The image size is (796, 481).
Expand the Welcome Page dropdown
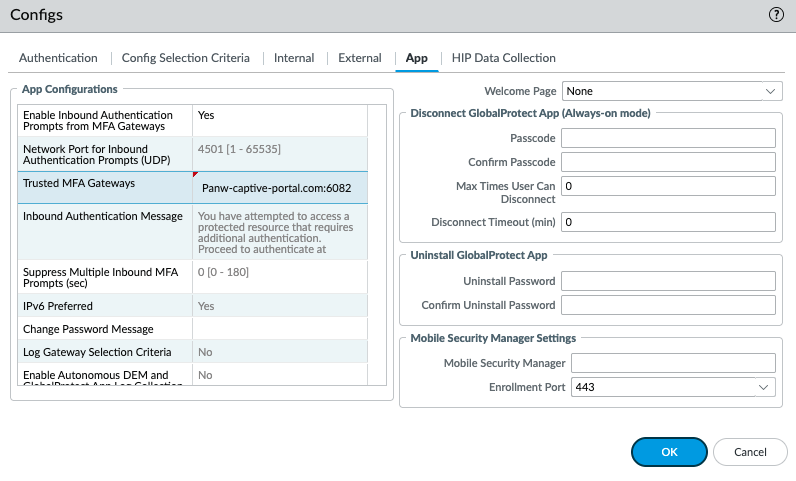coord(671,91)
